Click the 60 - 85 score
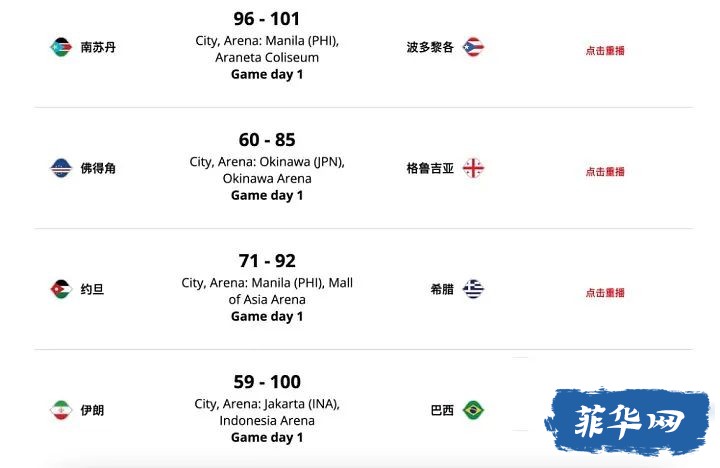Screen dimensions: 720x468 pos(267,140)
